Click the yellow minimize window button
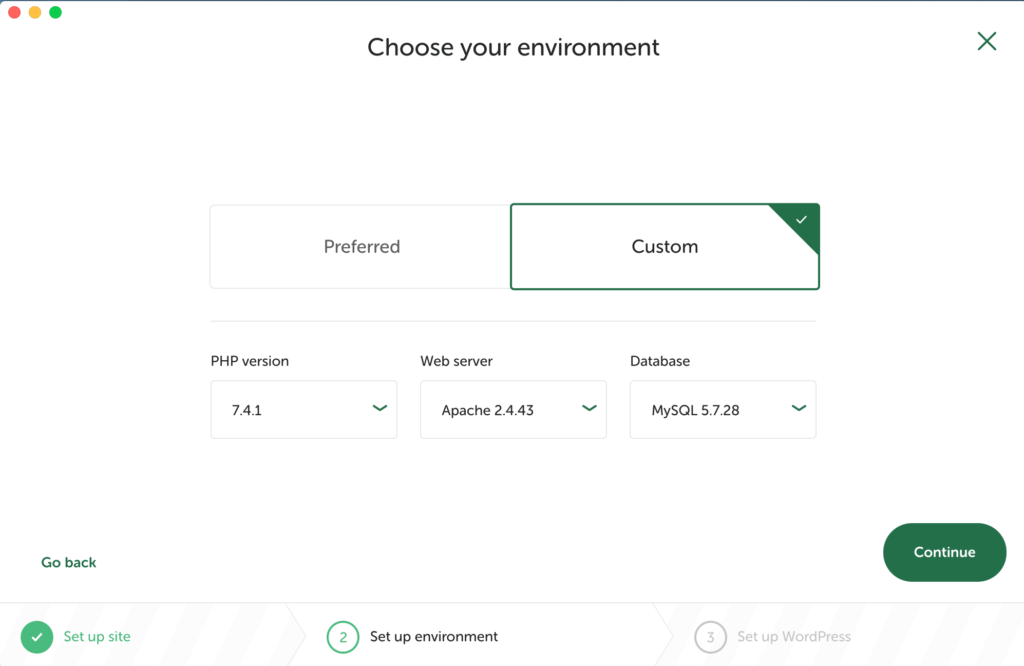Image resolution: width=1024 pixels, height=666 pixels. point(35,12)
